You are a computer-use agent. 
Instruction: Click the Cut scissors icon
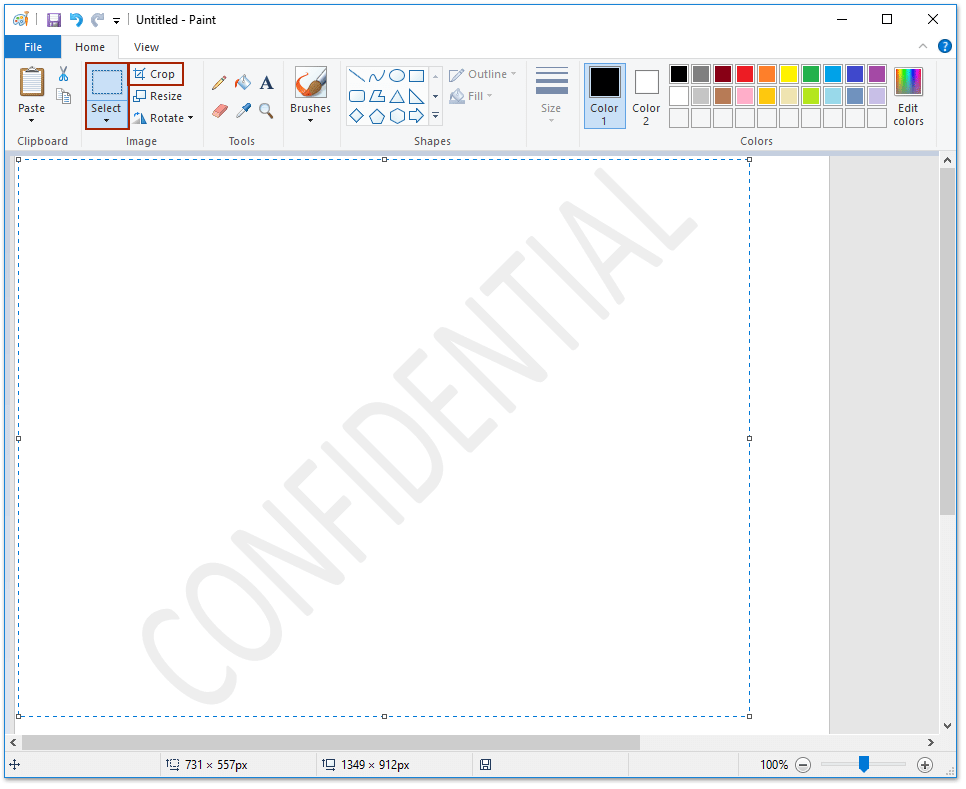click(x=63, y=74)
